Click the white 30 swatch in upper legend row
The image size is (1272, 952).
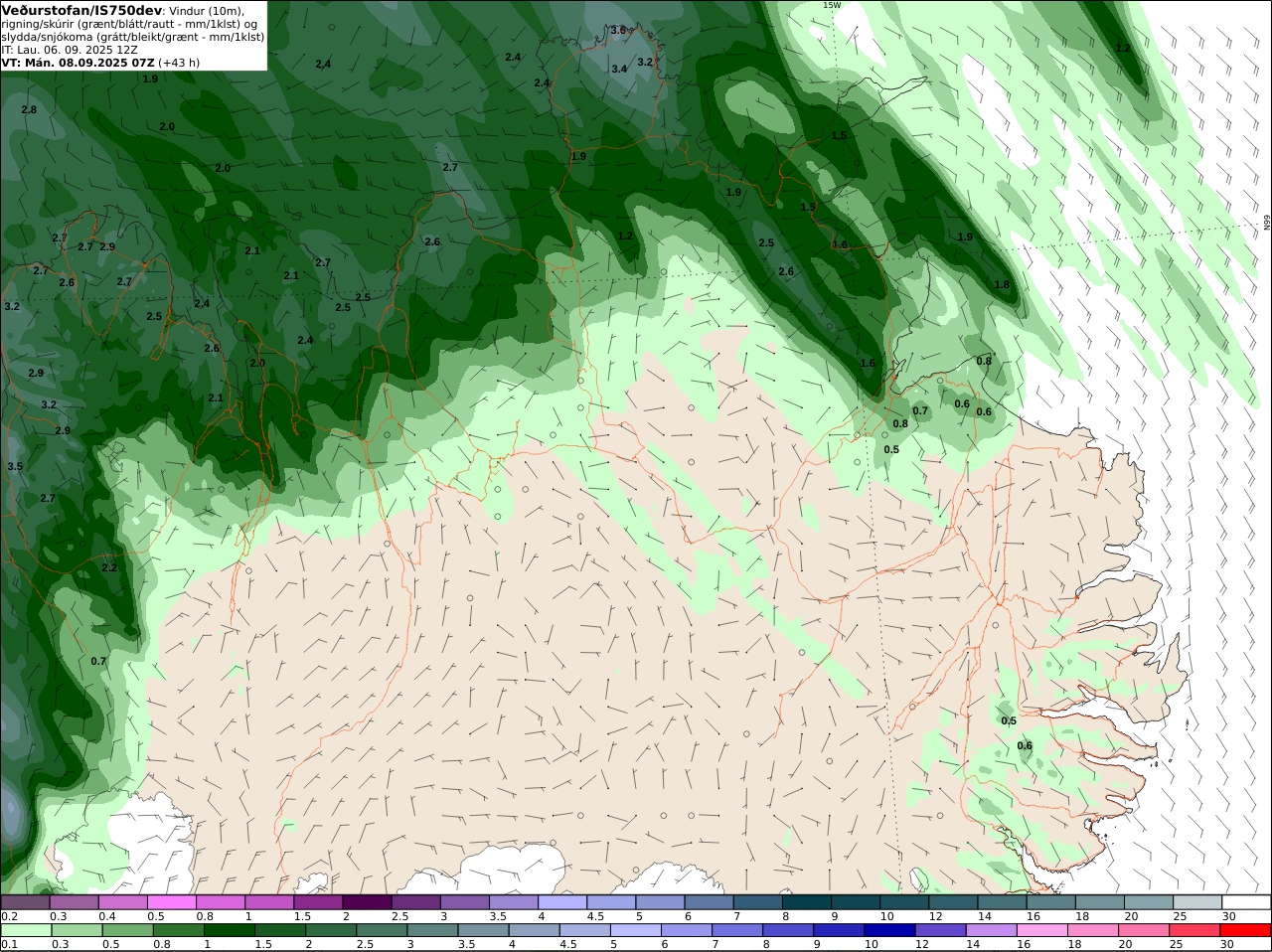1246,902
